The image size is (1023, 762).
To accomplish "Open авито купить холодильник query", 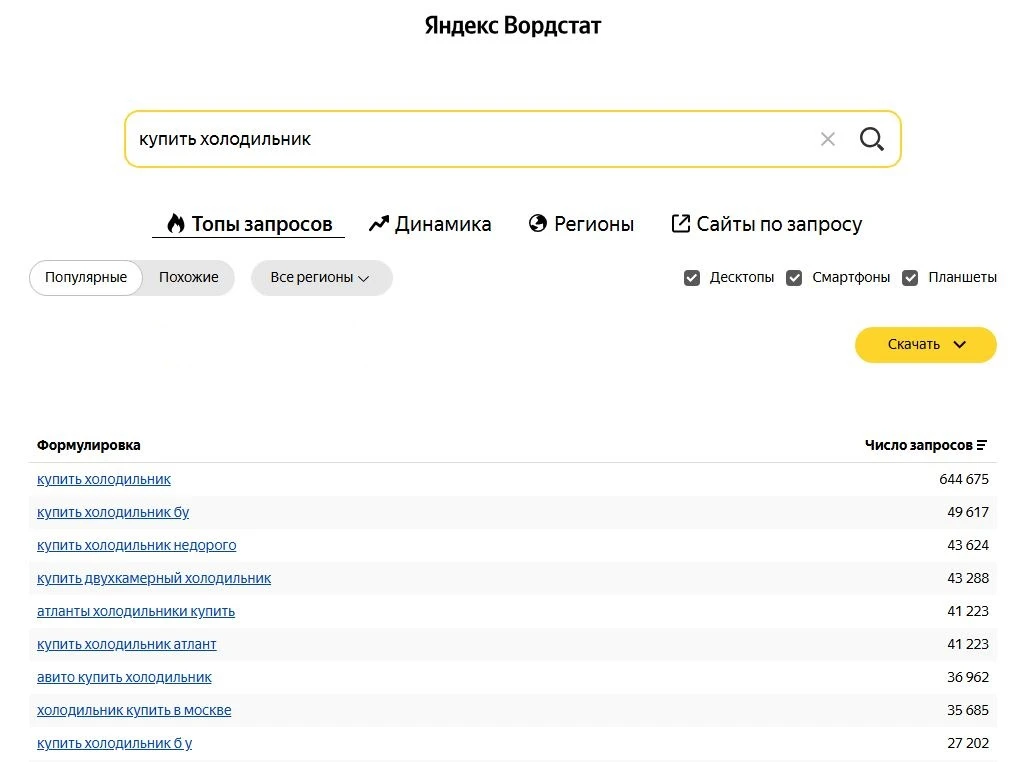I will point(124,677).
